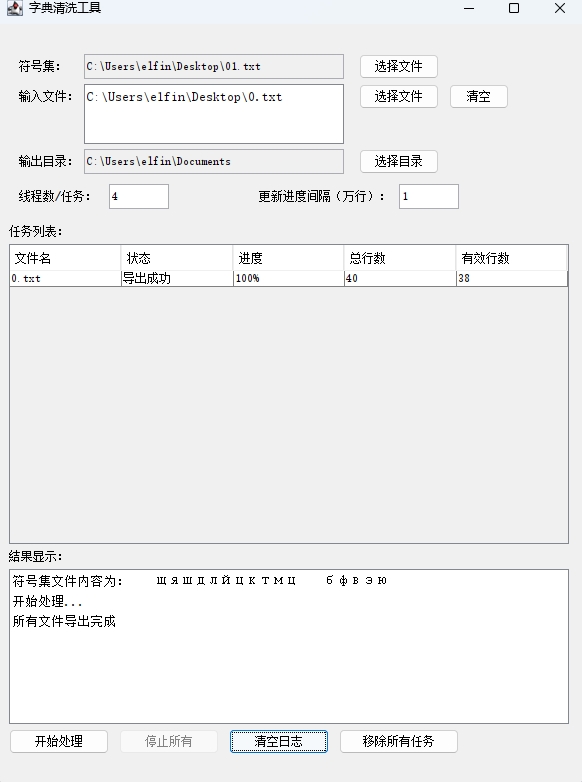The image size is (582, 782).
Task: Start processing with 开始处理 button
Action: point(59,741)
